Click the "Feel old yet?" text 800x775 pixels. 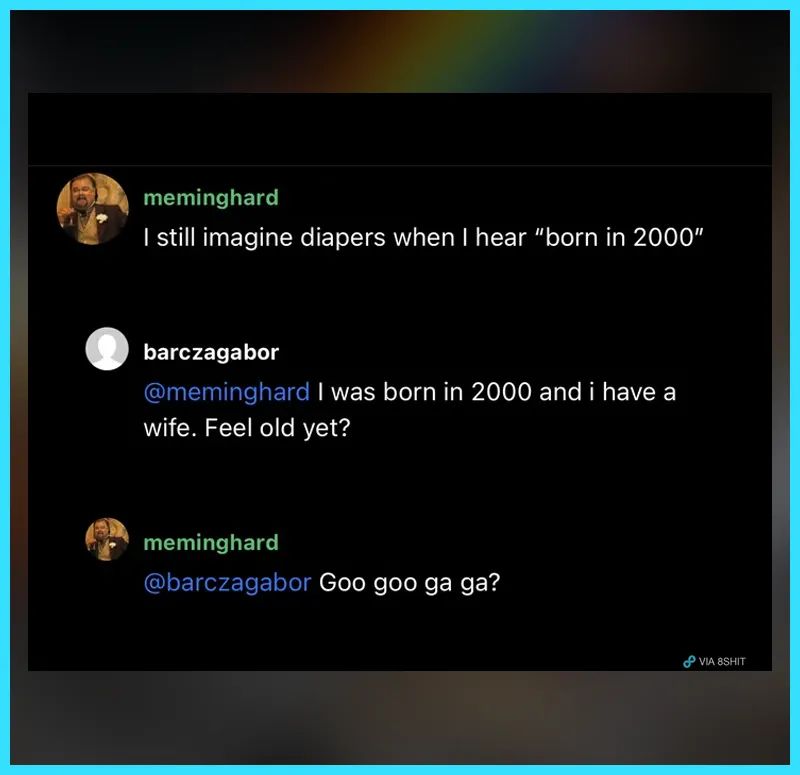tap(278, 428)
